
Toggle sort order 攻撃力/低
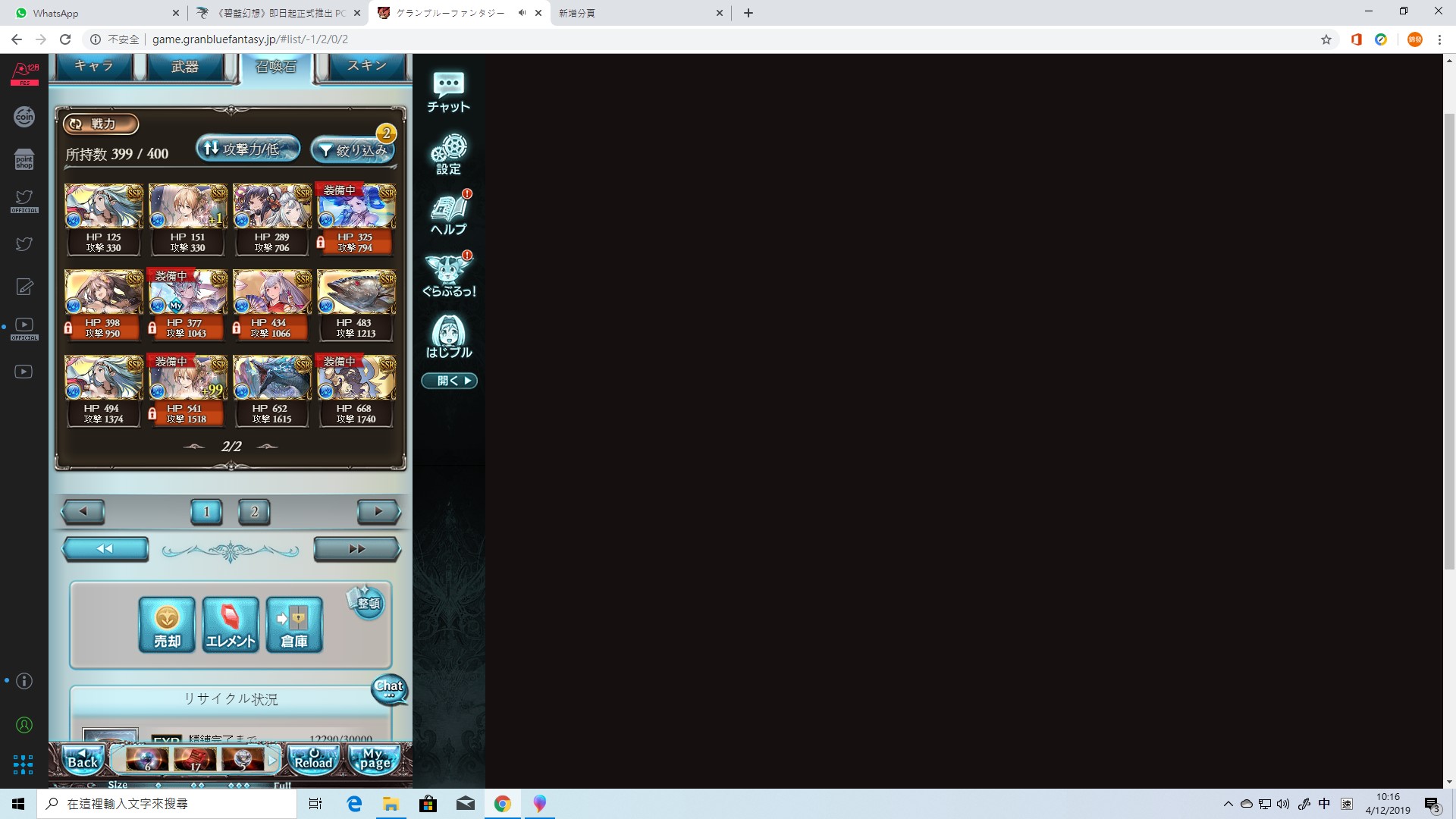pyautogui.click(x=247, y=149)
